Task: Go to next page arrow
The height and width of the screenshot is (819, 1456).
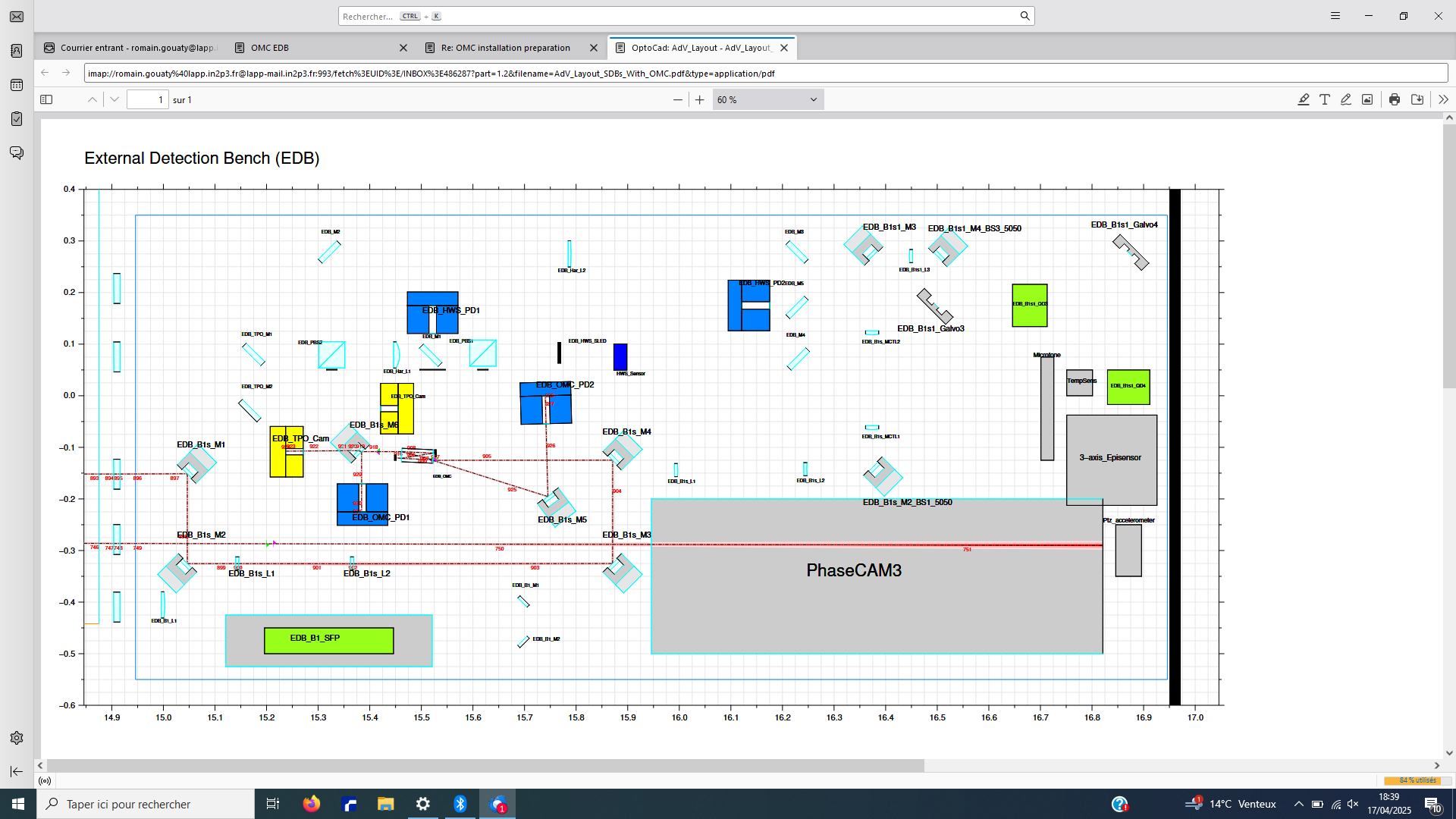Action: [x=115, y=99]
